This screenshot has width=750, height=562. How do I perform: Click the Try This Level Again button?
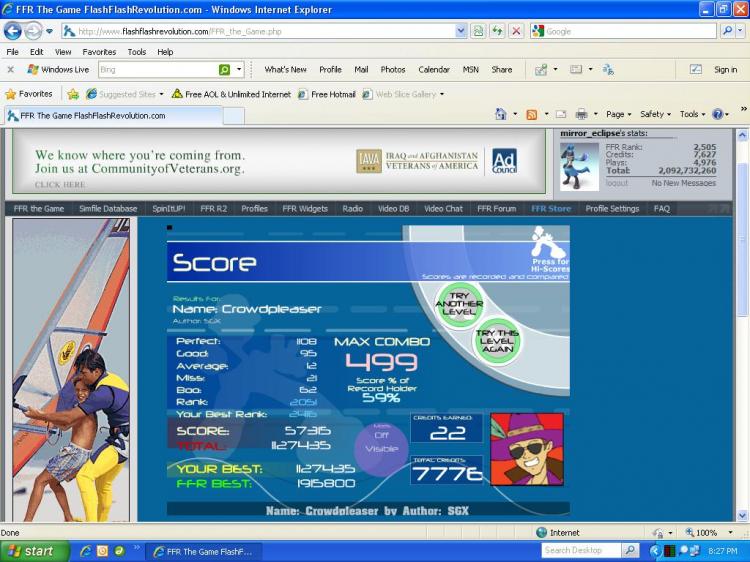tap(497, 341)
